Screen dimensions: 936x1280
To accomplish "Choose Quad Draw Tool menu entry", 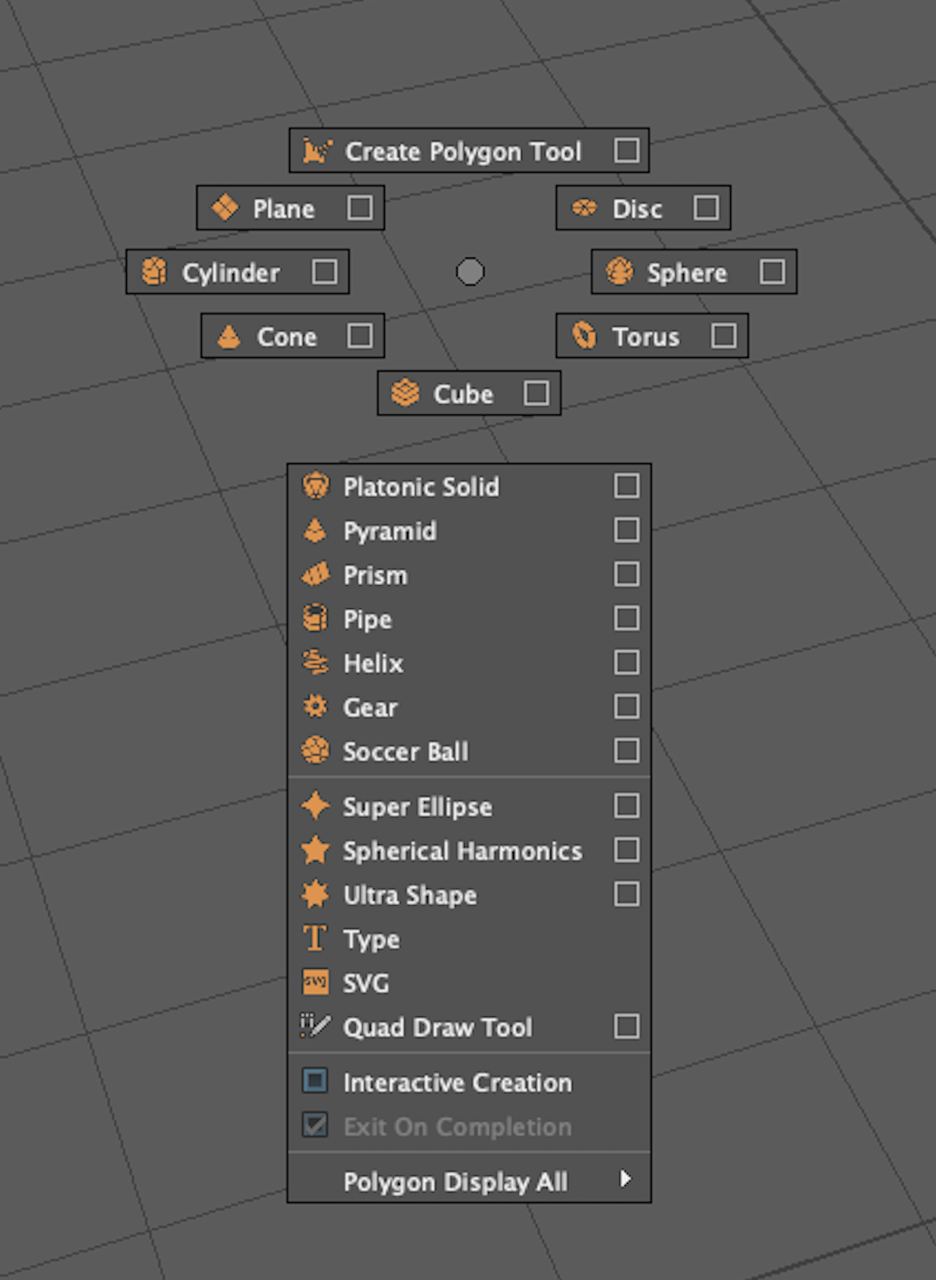I will click(x=469, y=1026).
